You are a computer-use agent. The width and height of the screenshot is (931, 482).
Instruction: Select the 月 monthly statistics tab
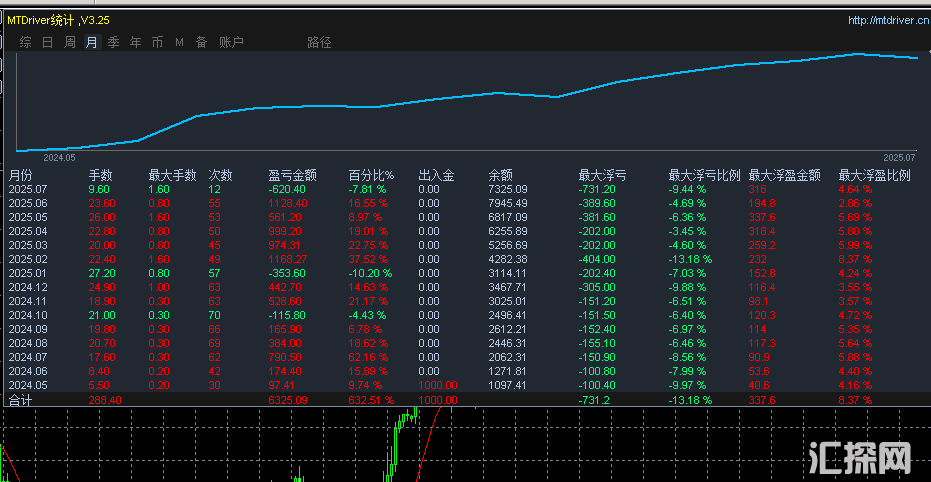point(91,42)
